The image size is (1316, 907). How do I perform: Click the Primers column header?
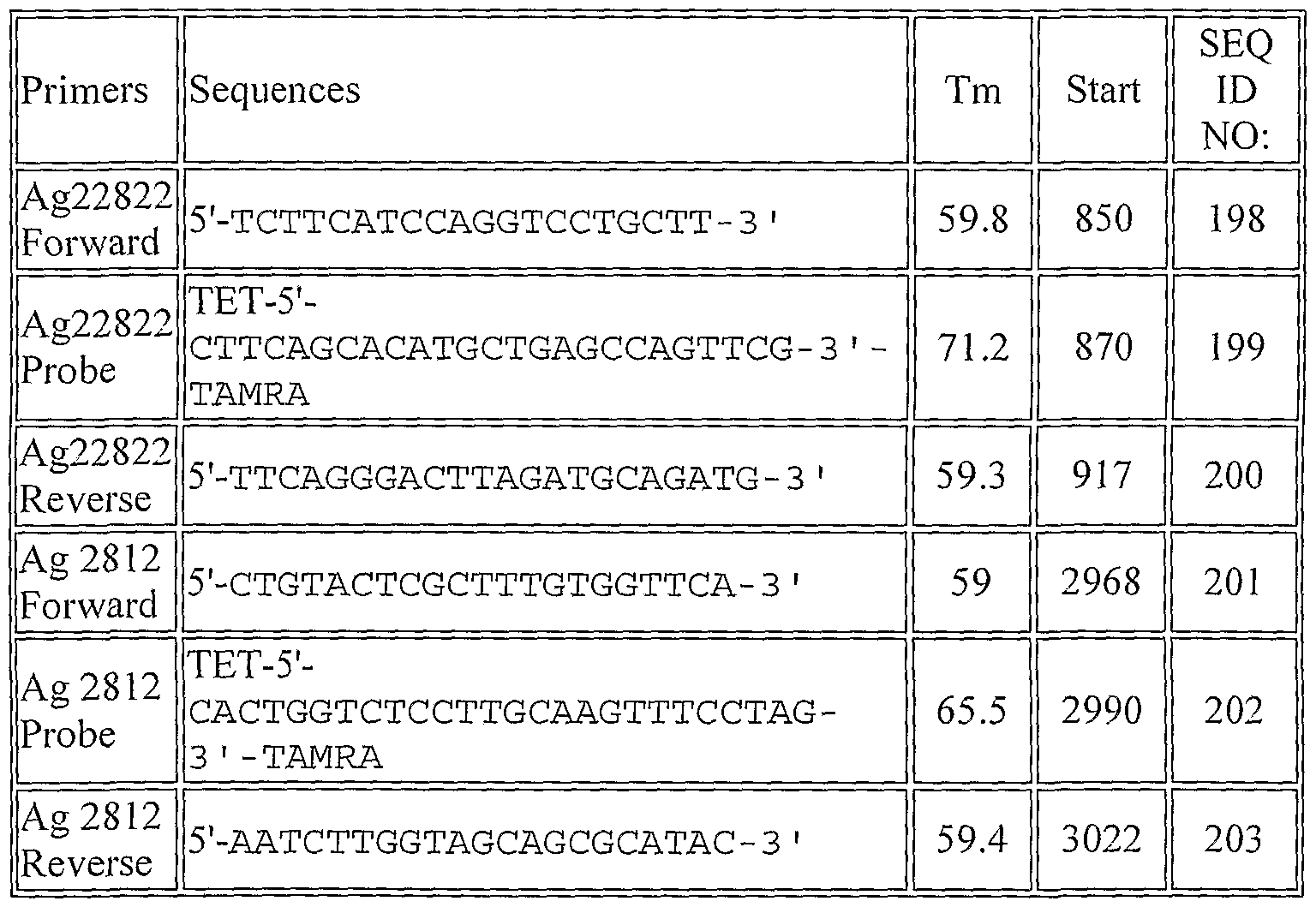(x=84, y=90)
